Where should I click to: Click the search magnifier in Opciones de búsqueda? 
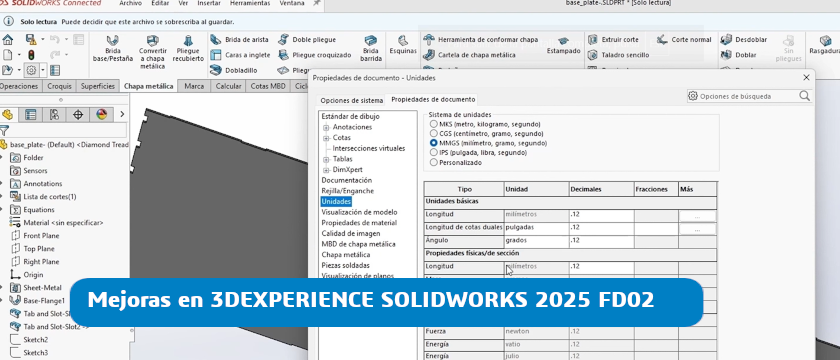click(805, 96)
